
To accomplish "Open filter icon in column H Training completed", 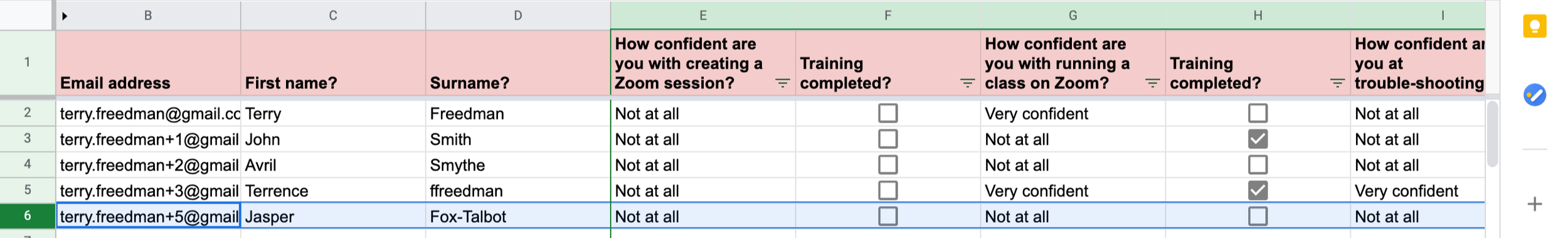I will click(1337, 83).
